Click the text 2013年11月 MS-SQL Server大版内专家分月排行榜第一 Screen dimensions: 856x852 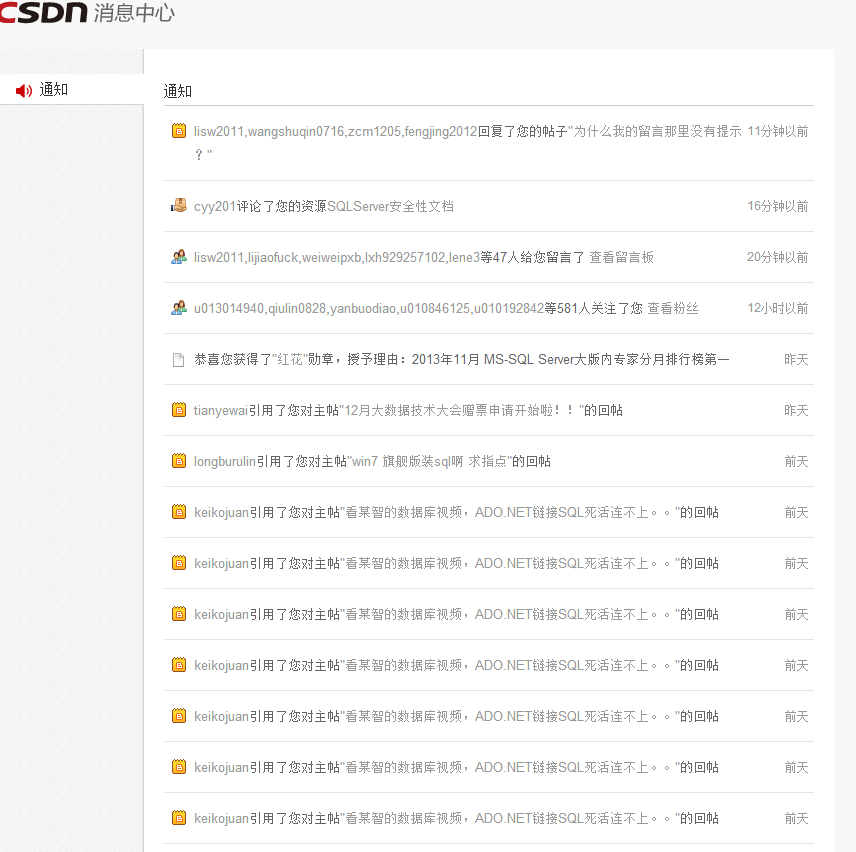pos(570,360)
